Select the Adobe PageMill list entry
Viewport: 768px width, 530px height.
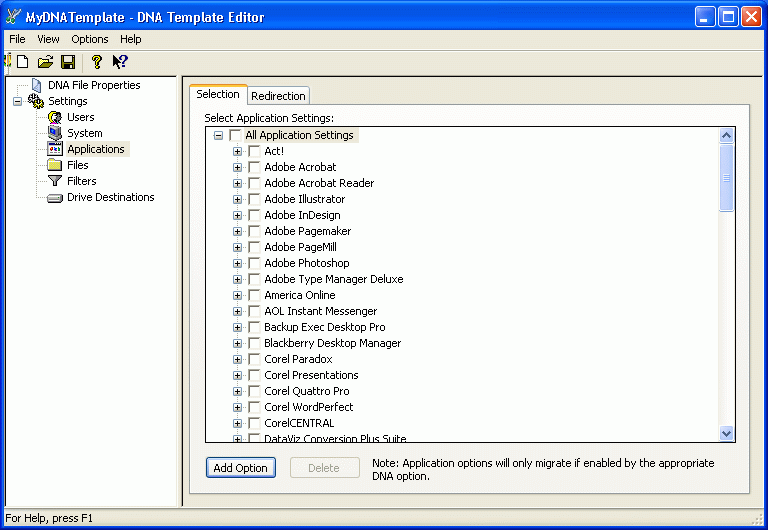pos(300,247)
